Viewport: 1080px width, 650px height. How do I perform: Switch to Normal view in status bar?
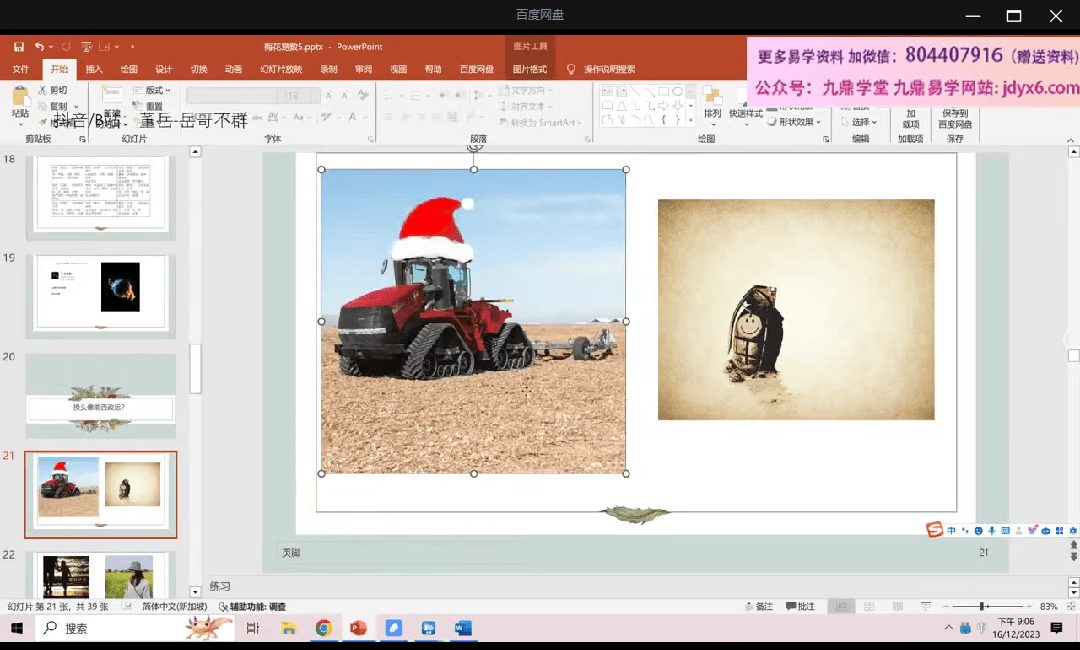(843, 607)
